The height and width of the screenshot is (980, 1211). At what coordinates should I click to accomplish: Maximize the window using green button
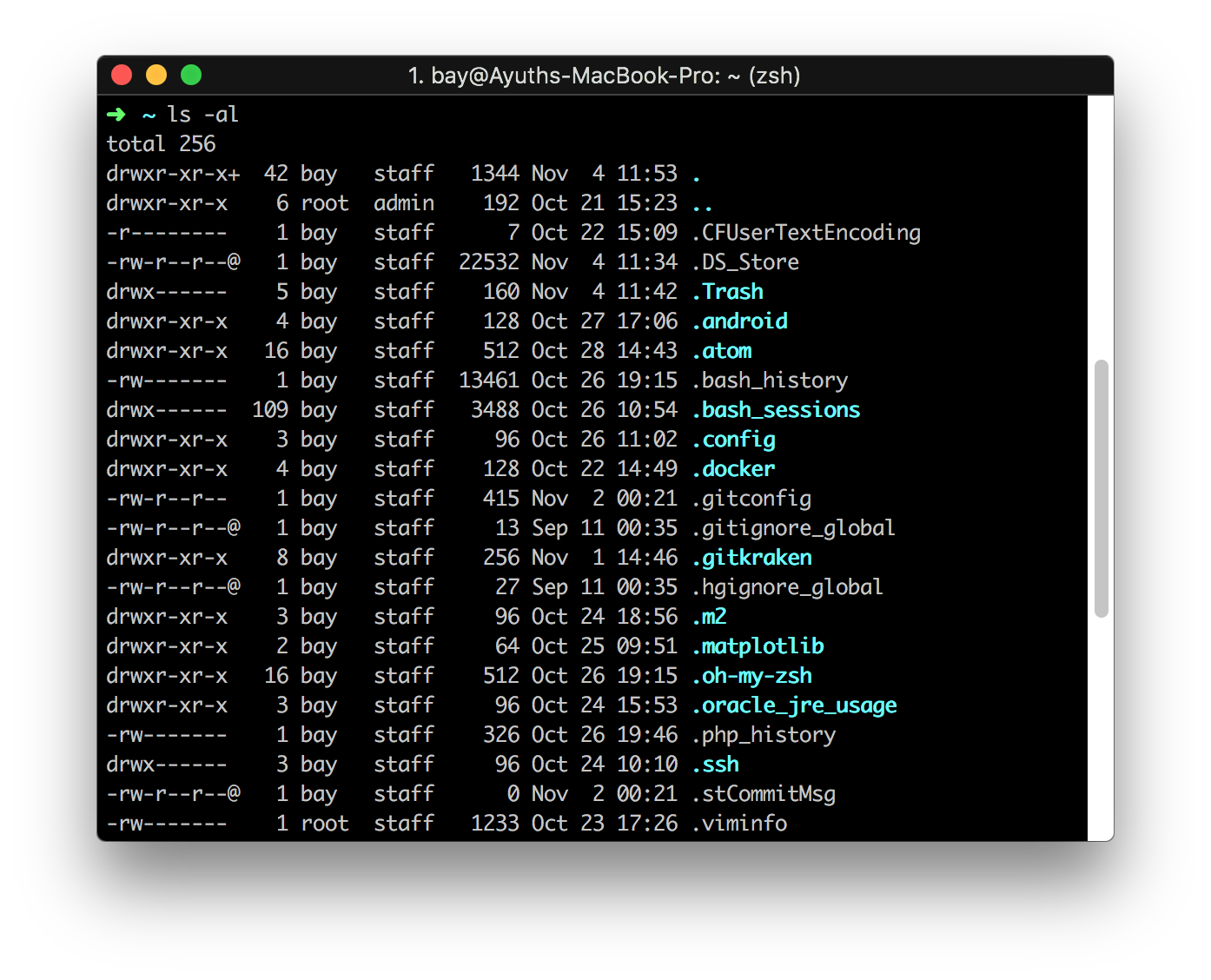click(191, 76)
